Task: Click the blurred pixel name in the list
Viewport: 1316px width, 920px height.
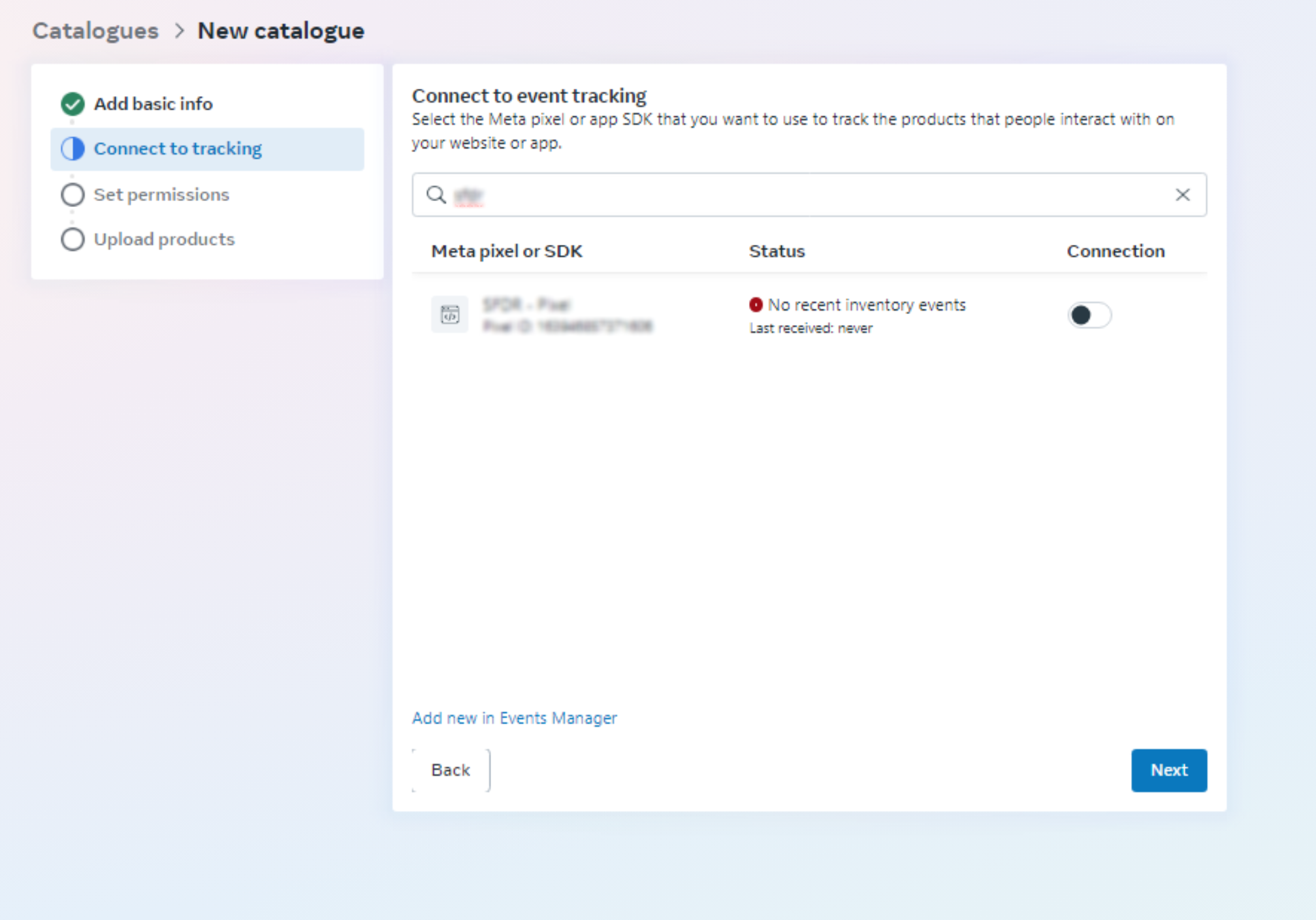Action: click(x=526, y=305)
